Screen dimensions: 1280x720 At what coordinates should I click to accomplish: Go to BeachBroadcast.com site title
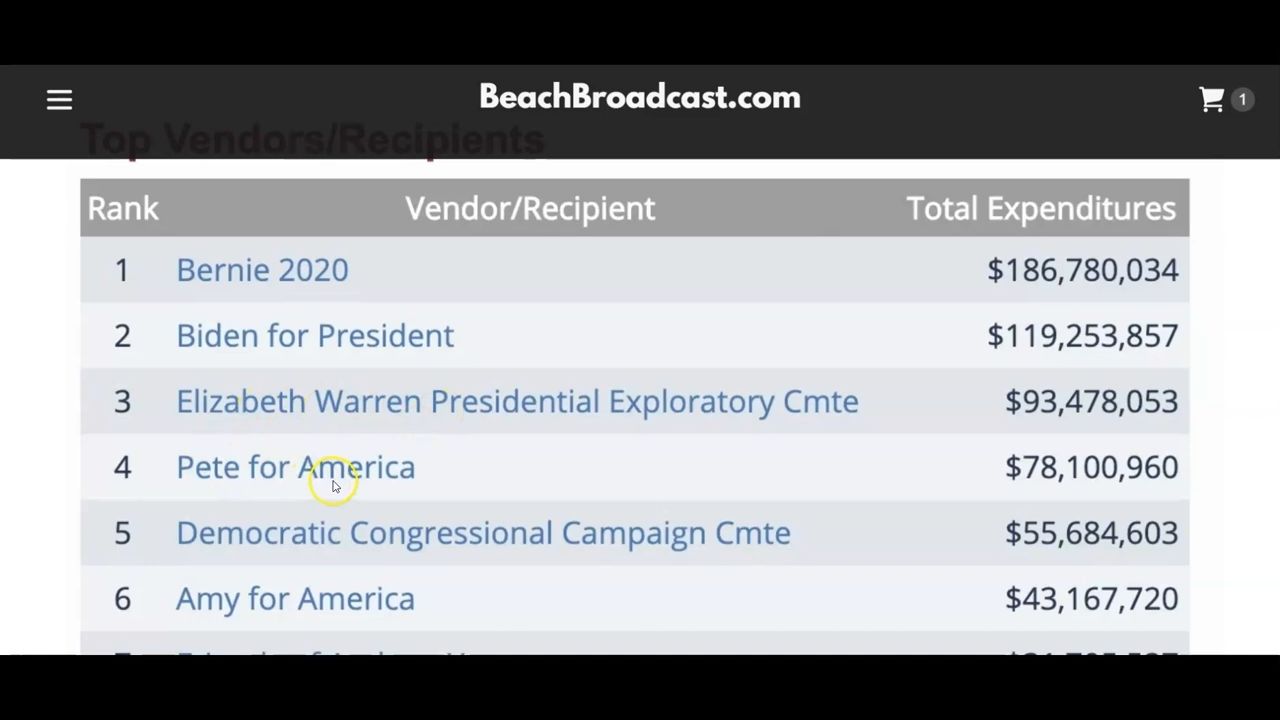(x=640, y=97)
